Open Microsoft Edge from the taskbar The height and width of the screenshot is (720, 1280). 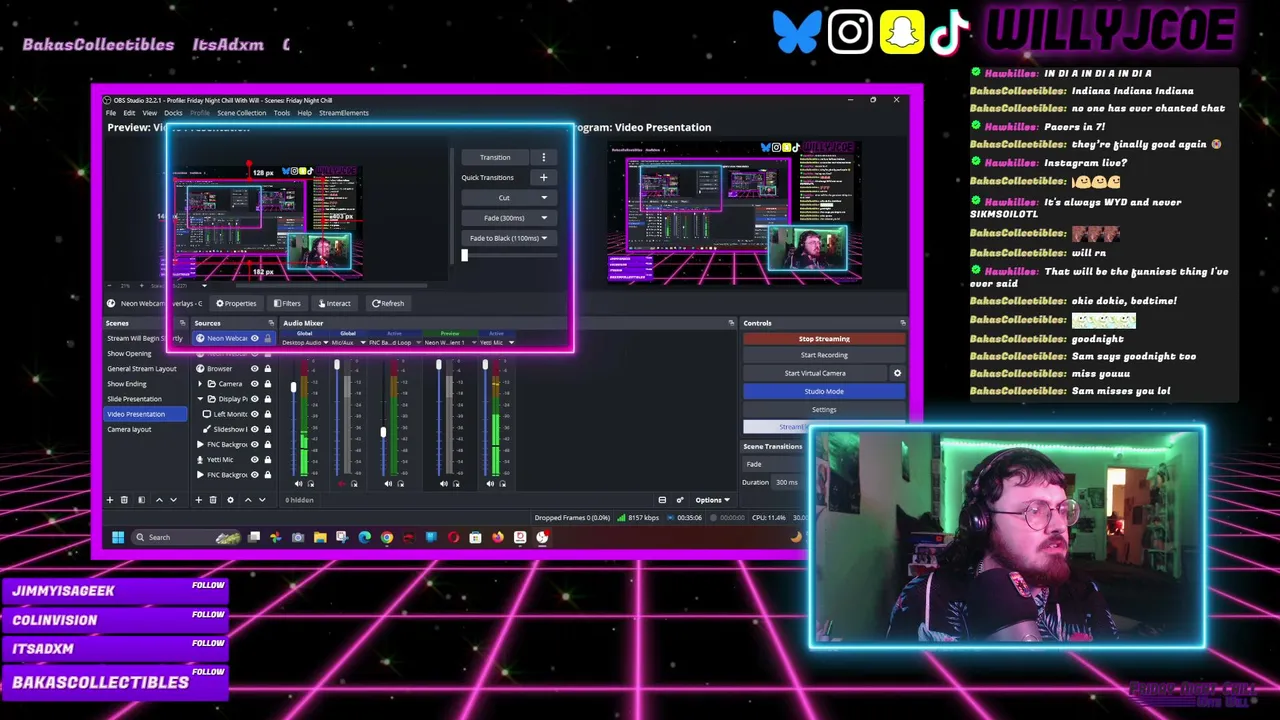coord(364,537)
